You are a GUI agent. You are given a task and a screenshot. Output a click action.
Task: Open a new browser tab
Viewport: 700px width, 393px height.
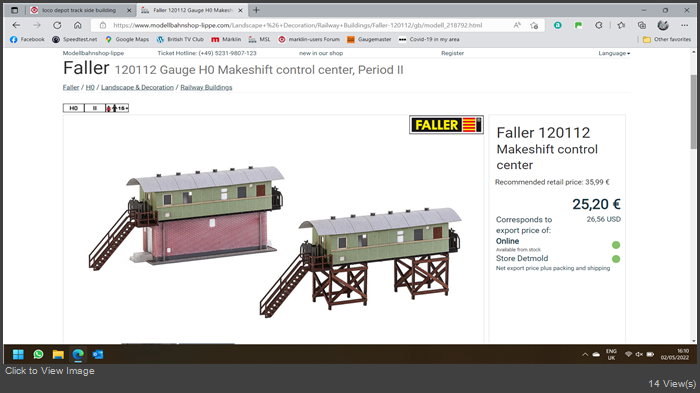coord(256,10)
